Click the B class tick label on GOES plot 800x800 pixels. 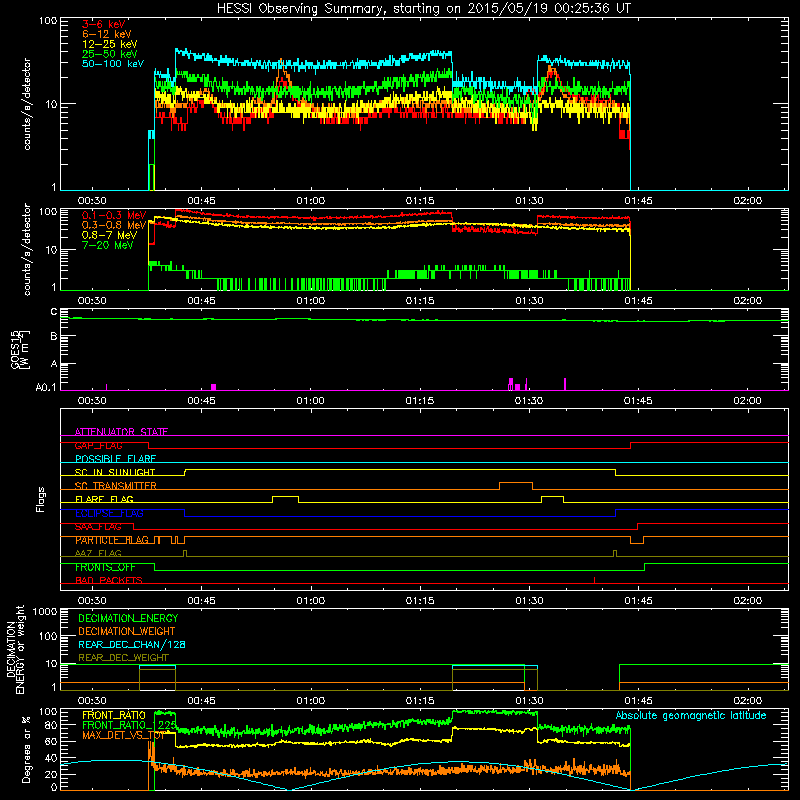pyautogui.click(x=54, y=337)
